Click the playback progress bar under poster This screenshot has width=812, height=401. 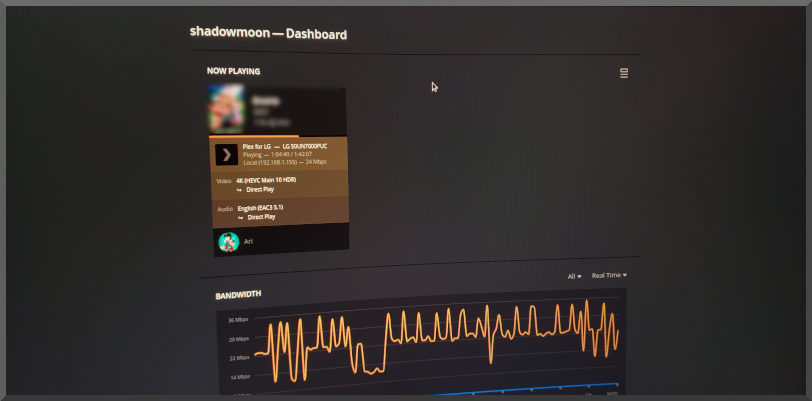pyautogui.click(x=253, y=135)
